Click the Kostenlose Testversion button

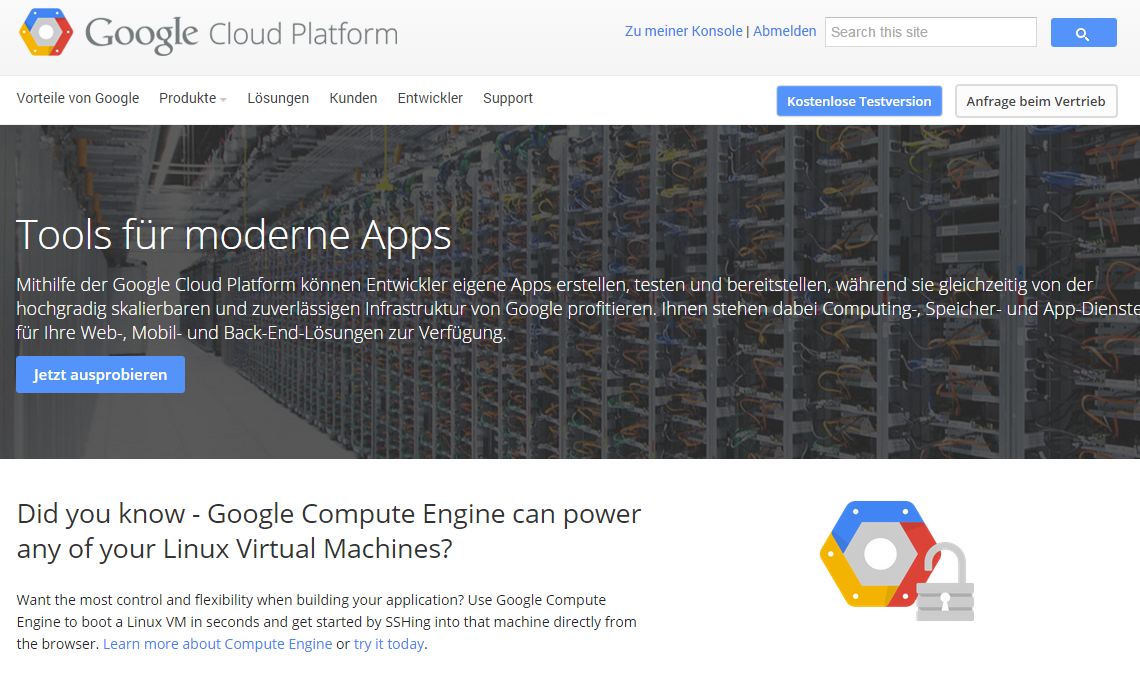coord(859,101)
